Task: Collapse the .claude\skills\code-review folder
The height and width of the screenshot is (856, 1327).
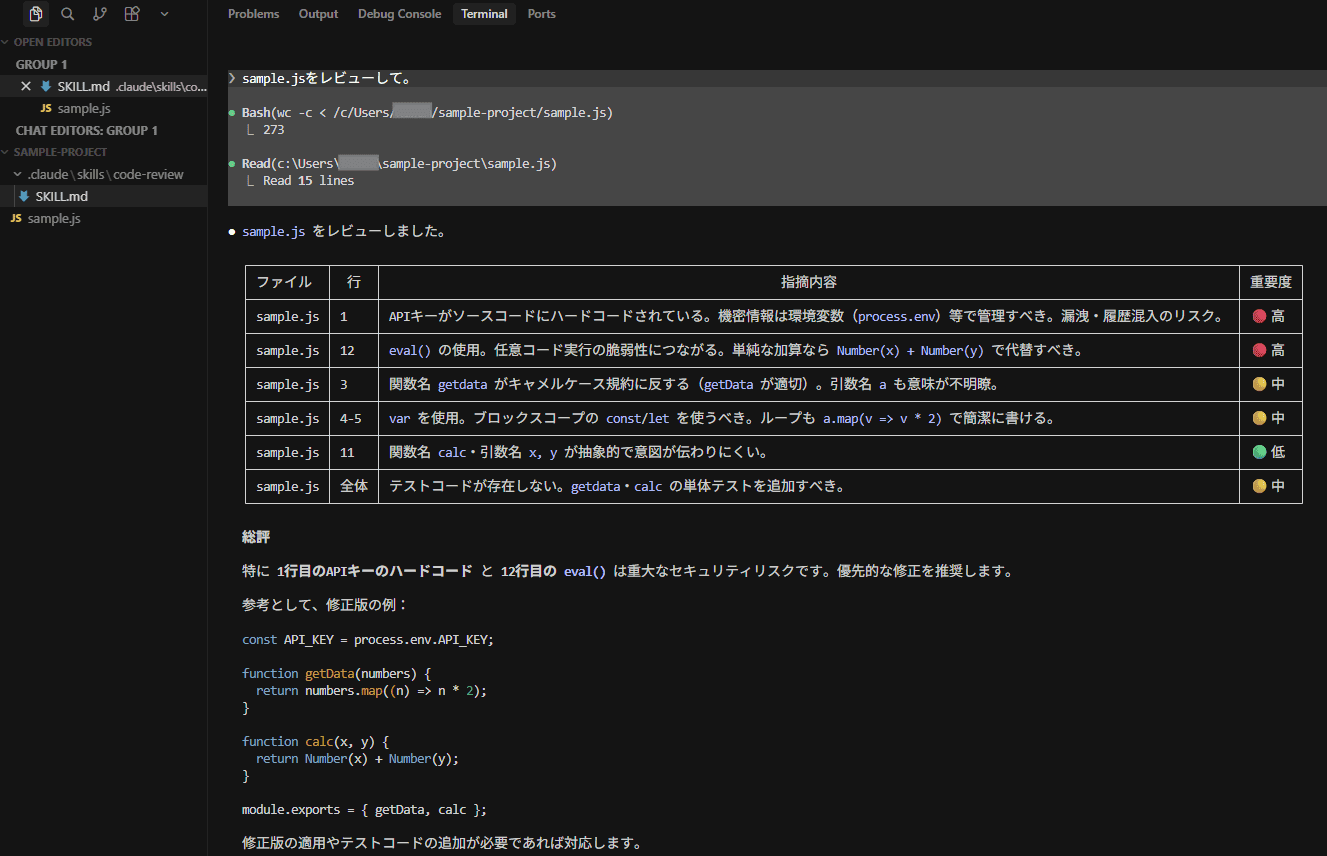Action: 104,174
